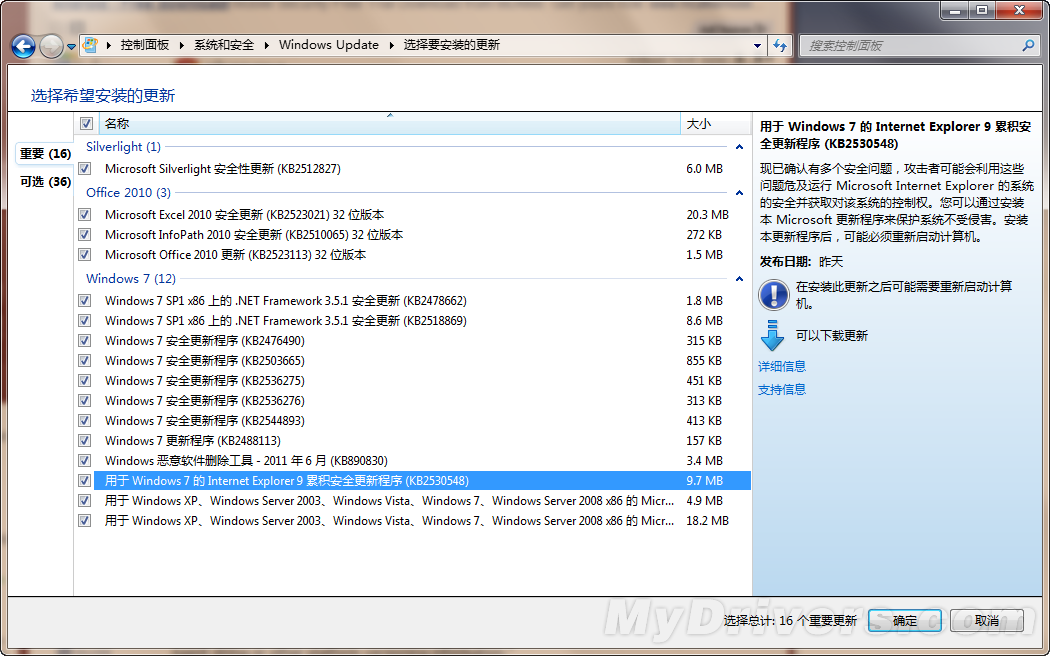1050x656 pixels.
Task: Click the restart warning exclamation icon
Action: tap(773, 295)
